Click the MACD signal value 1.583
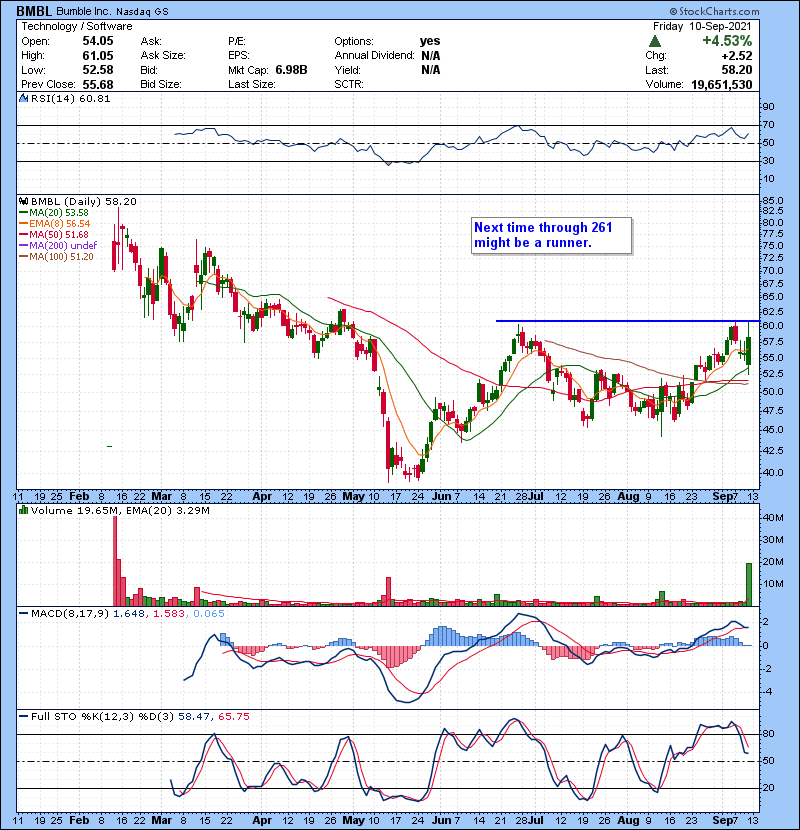Screen dimensions: 800x830 tap(169, 614)
